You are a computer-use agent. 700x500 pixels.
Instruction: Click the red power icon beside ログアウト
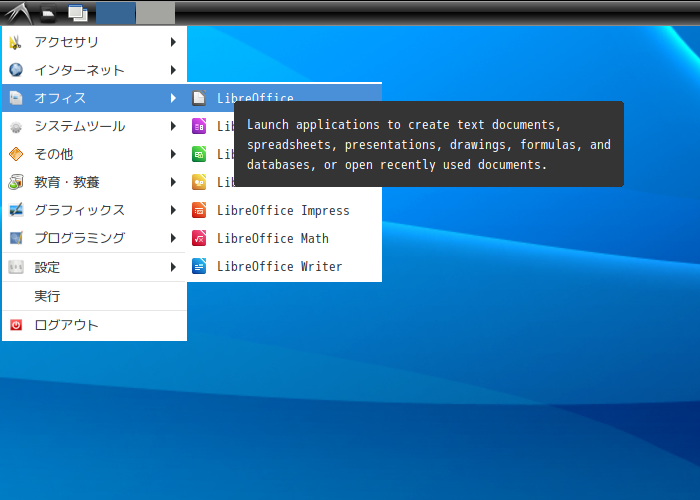pyautogui.click(x=16, y=325)
